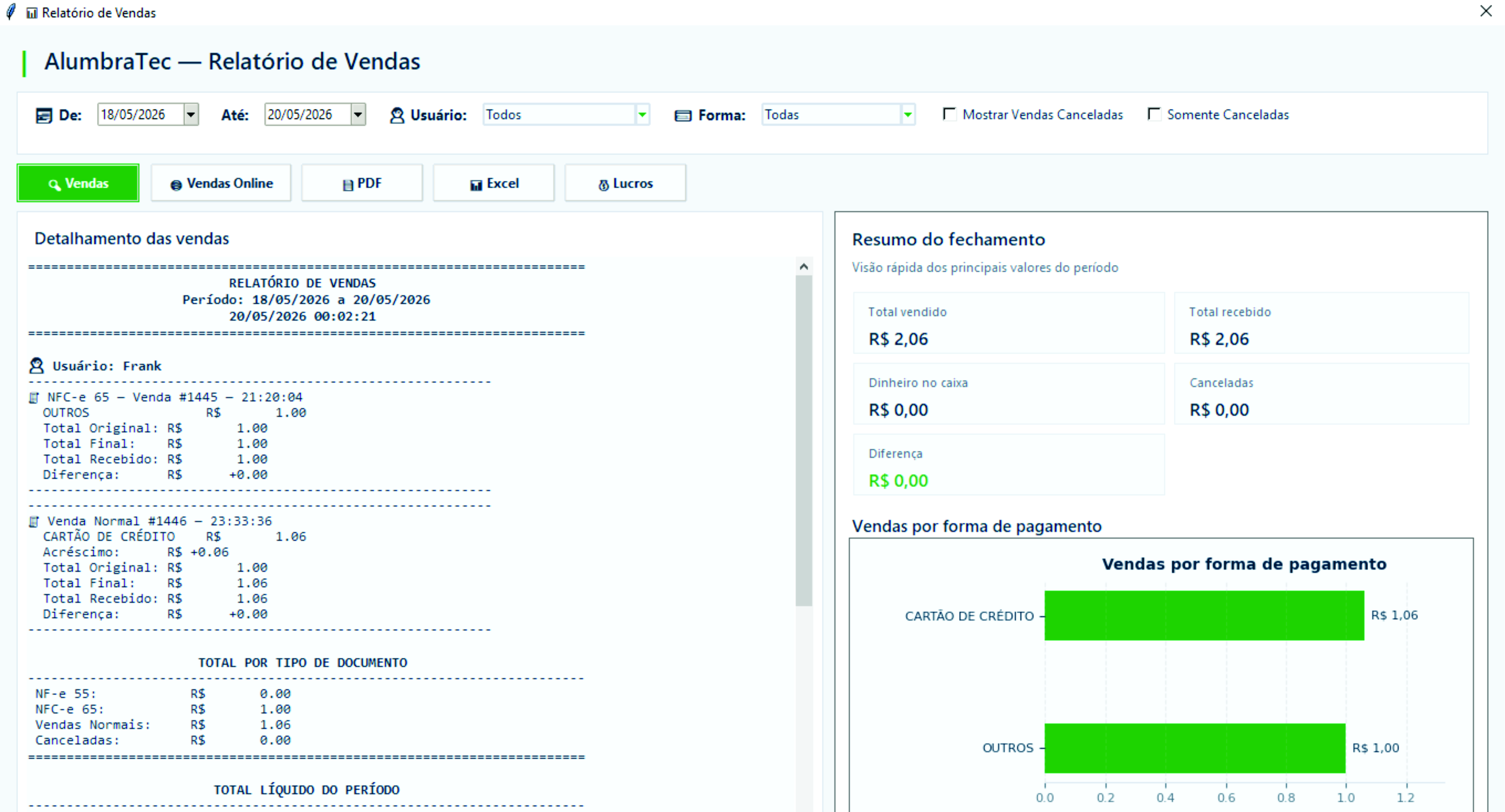This screenshot has height=812, width=1505.
Task: Close the Relatório de Vendas window
Action: pos(1486,11)
